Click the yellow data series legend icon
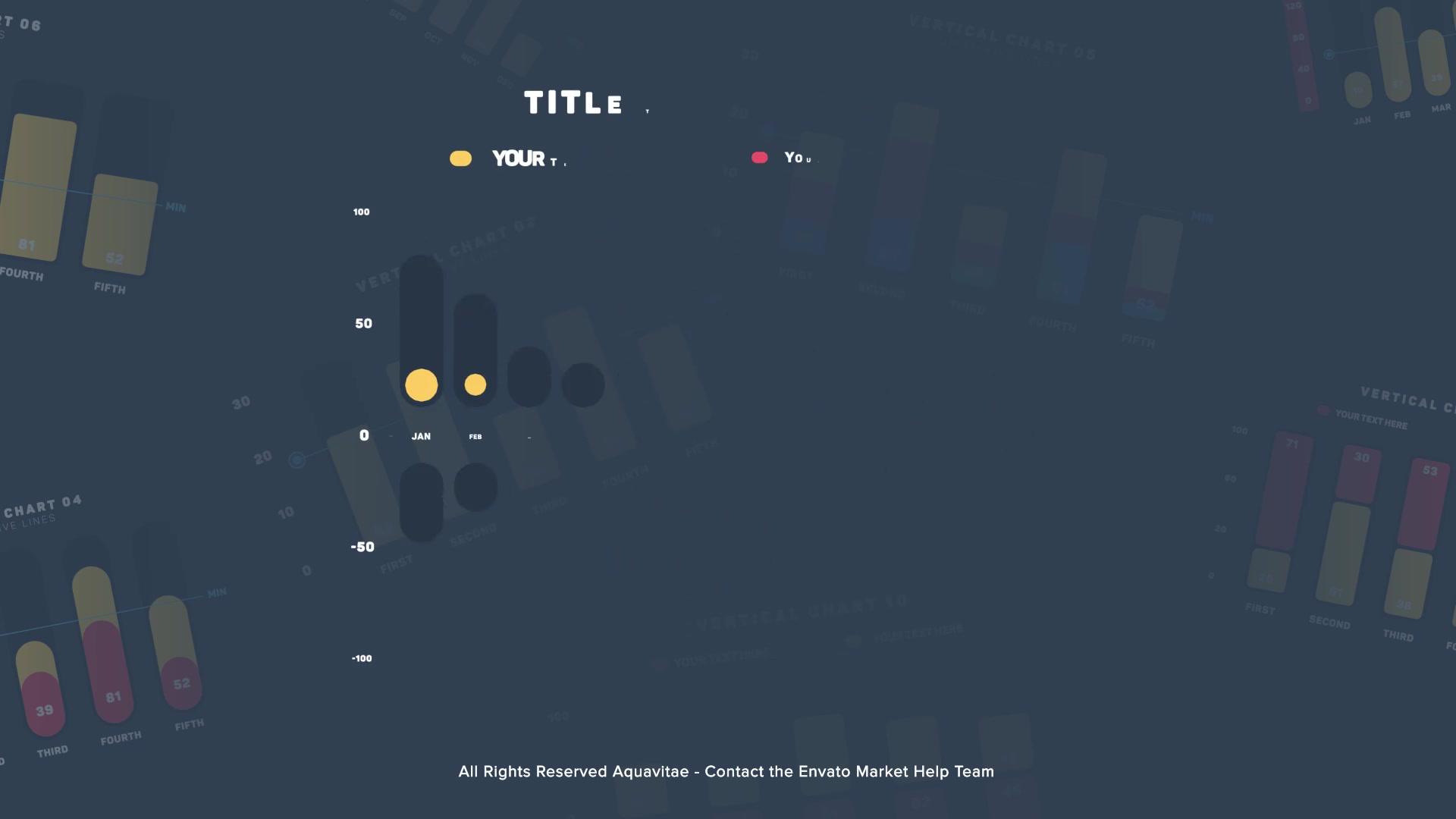This screenshot has height=819, width=1456. 460,157
